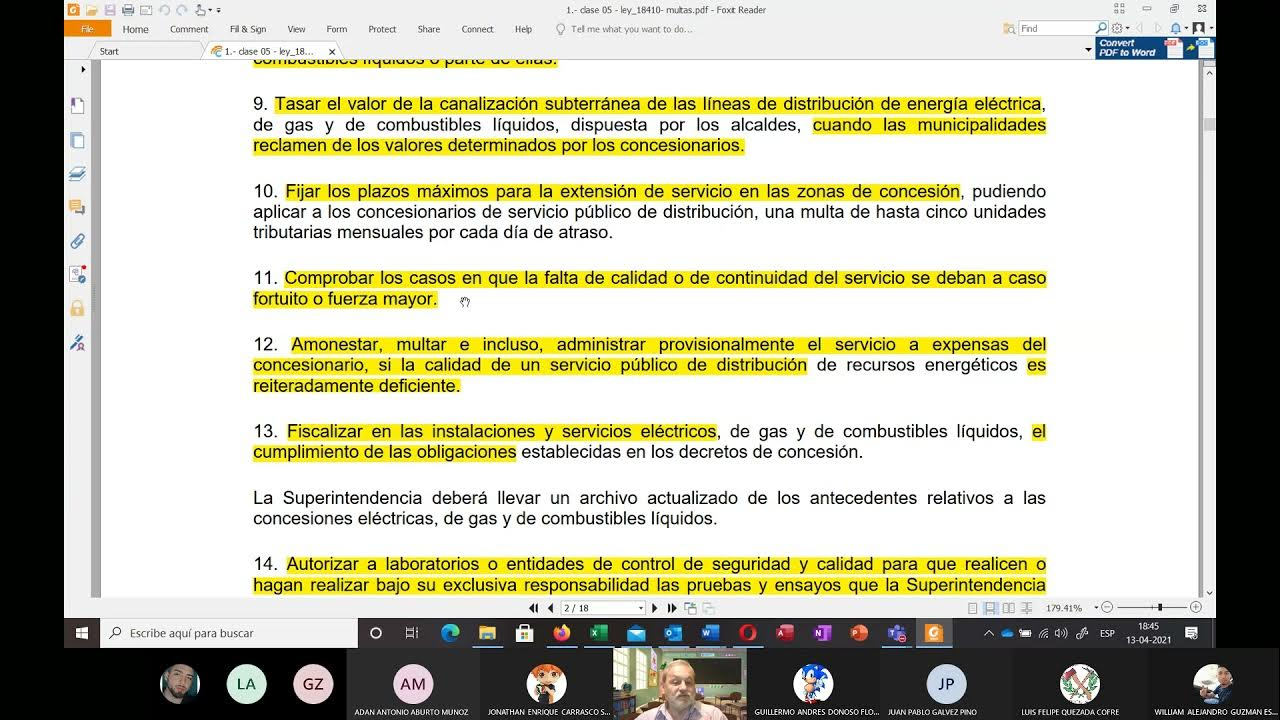Open the comments panel in sidebar

point(77,207)
